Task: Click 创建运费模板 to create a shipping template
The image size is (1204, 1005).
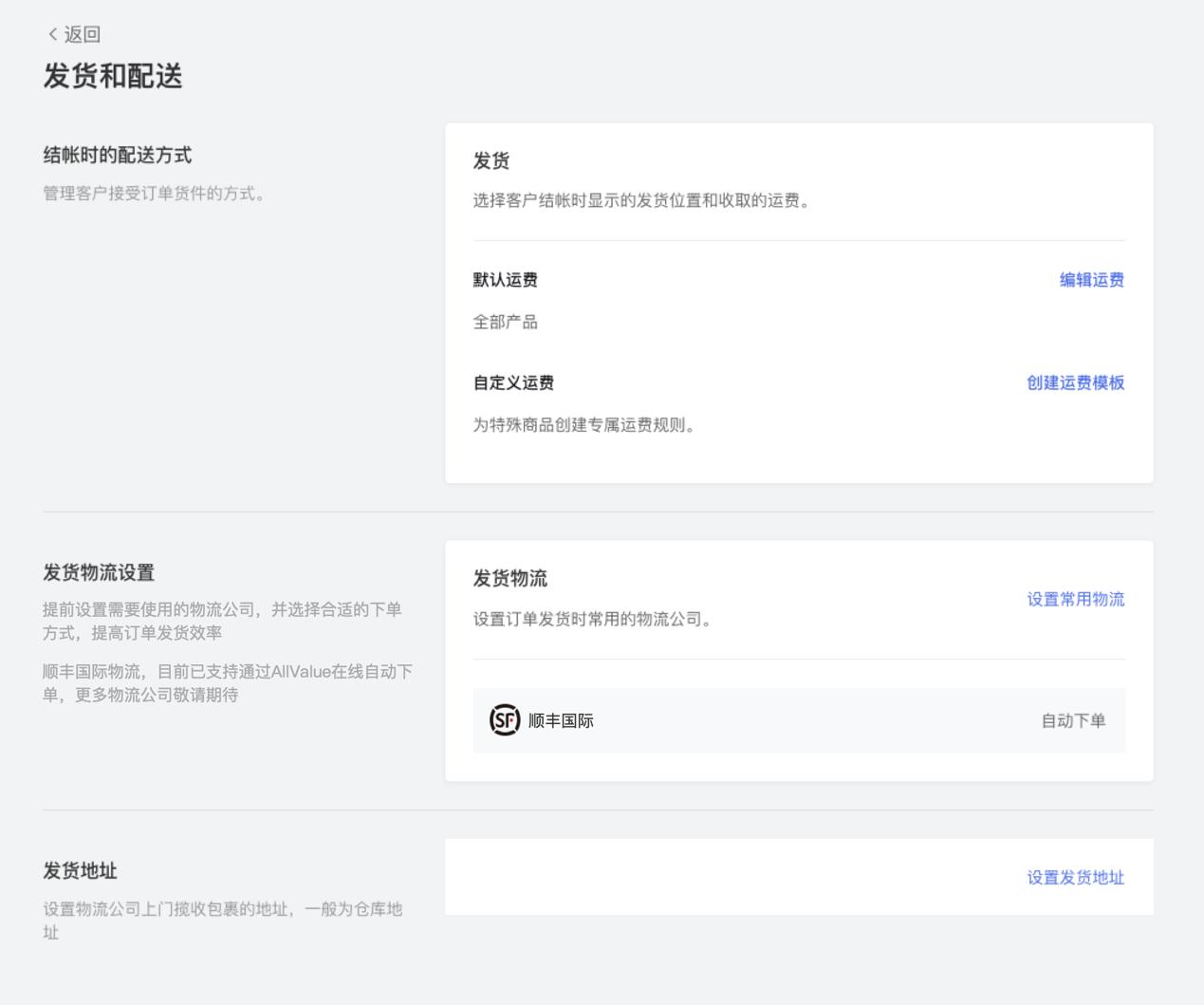Action: (x=1075, y=383)
